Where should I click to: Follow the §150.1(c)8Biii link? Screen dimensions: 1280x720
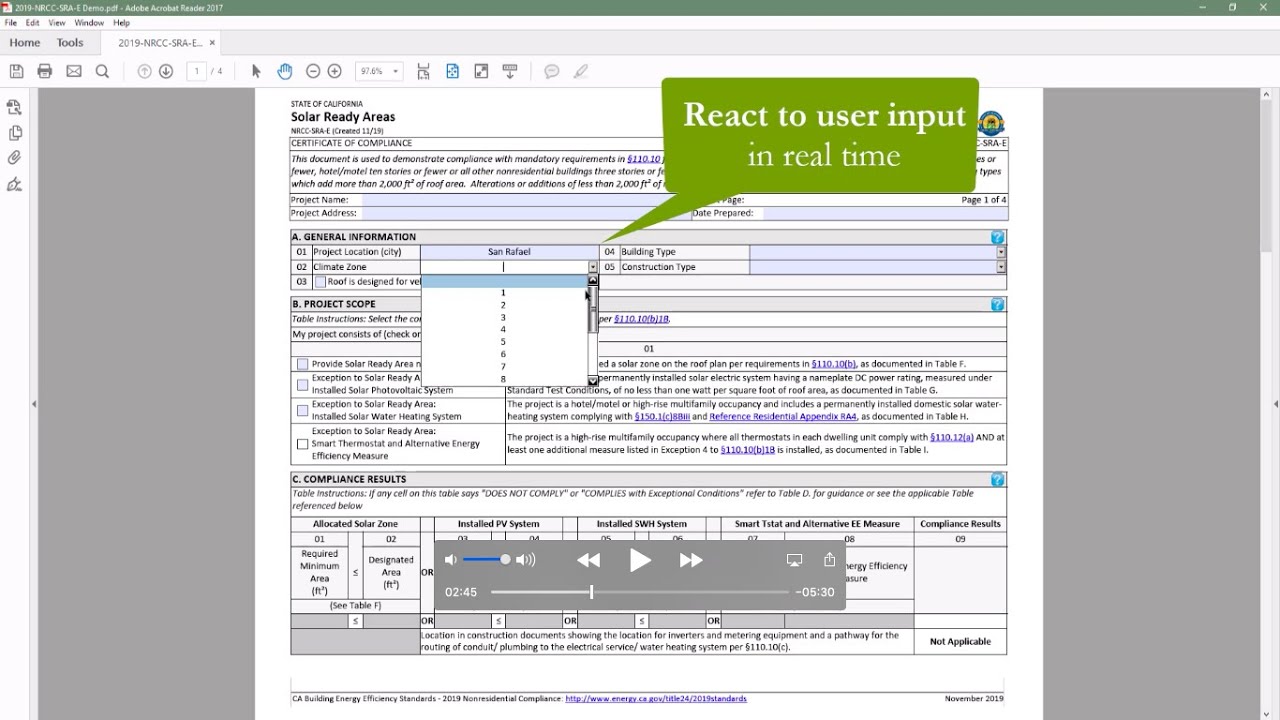[x=662, y=416]
